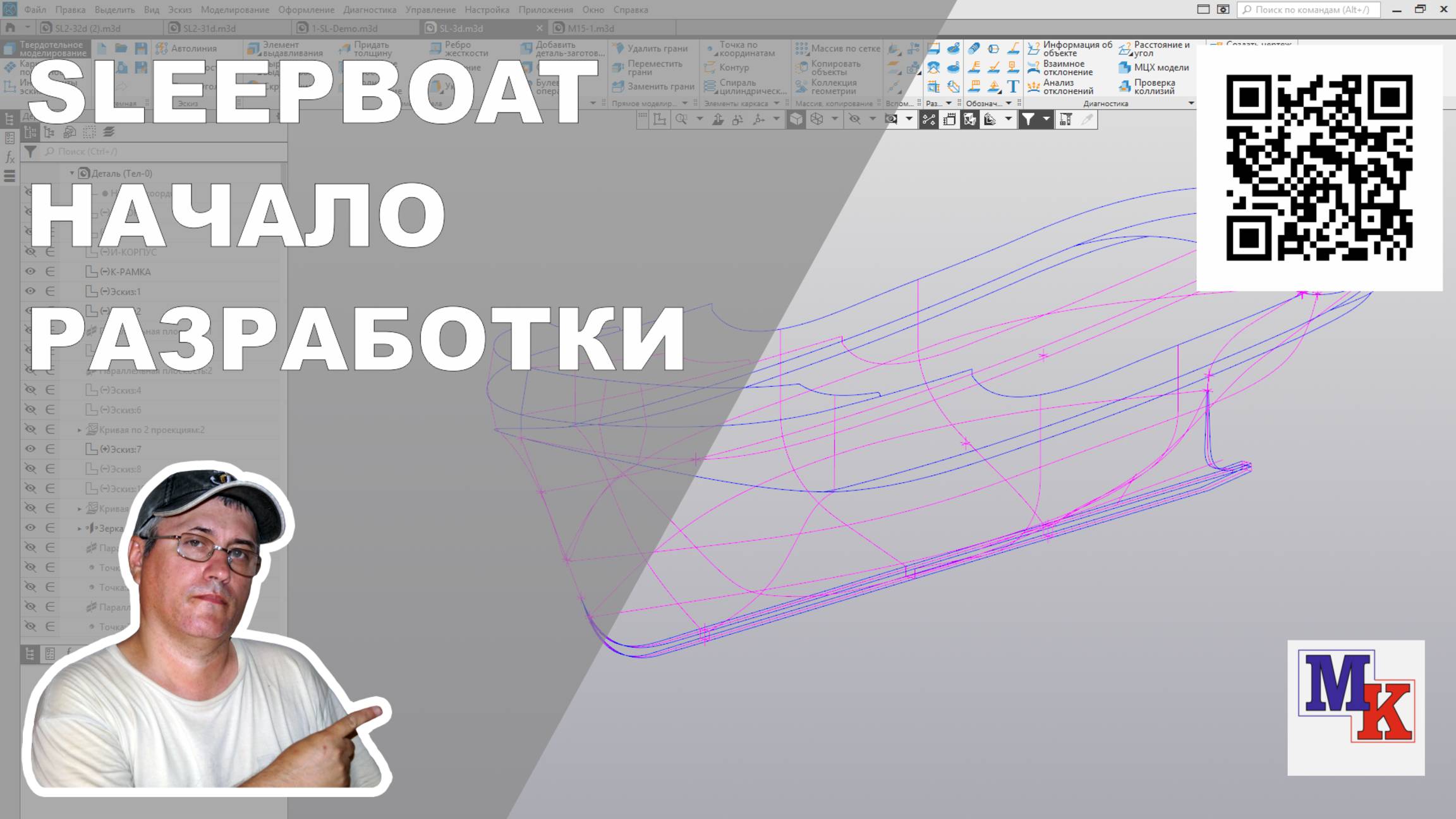1456x819 pixels.
Task: Open the Диагностика menu
Action: point(370,9)
